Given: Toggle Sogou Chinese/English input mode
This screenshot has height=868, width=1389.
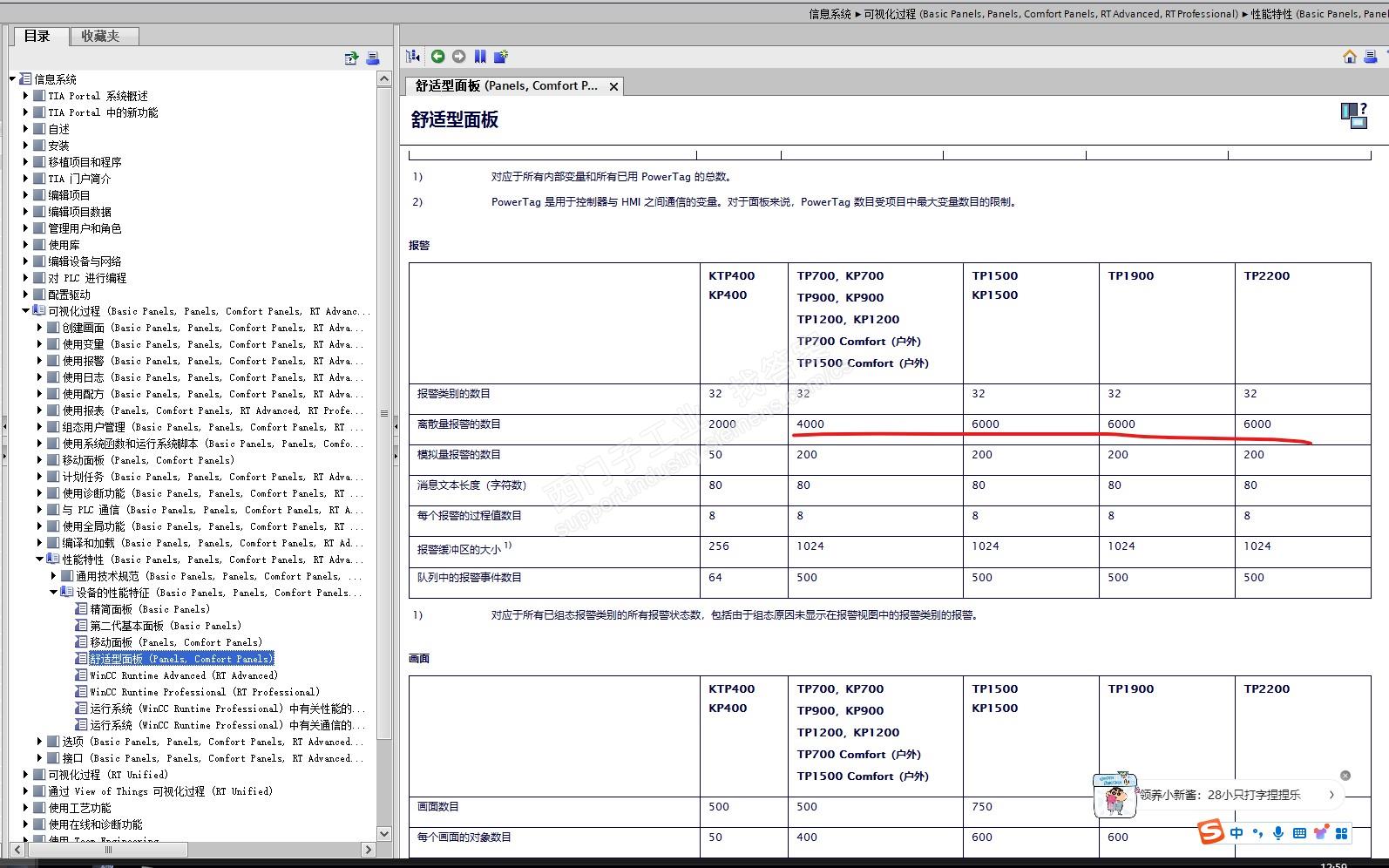Looking at the screenshot, I should [1237, 833].
